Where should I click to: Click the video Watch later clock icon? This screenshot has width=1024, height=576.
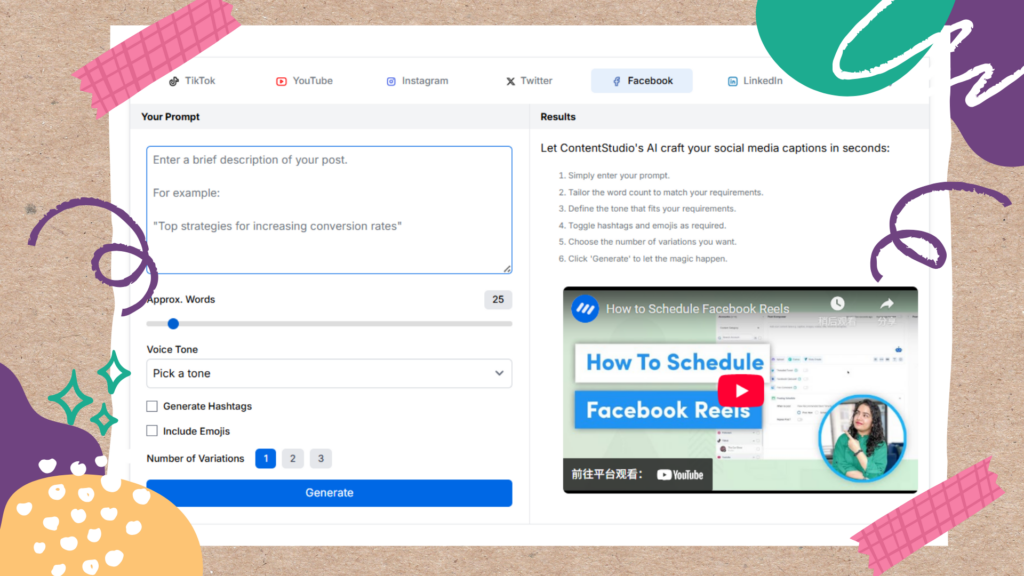[x=837, y=304]
